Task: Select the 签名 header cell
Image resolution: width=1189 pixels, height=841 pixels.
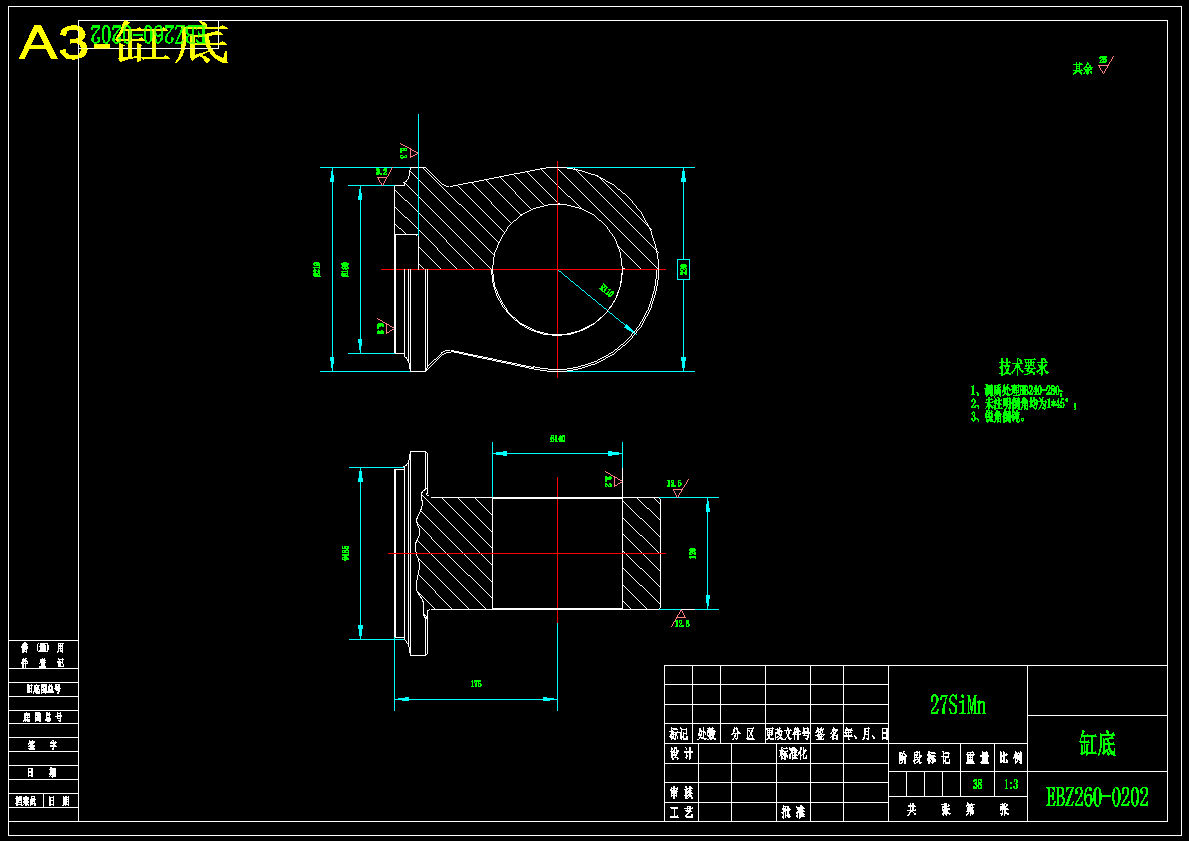Action: coord(827,734)
